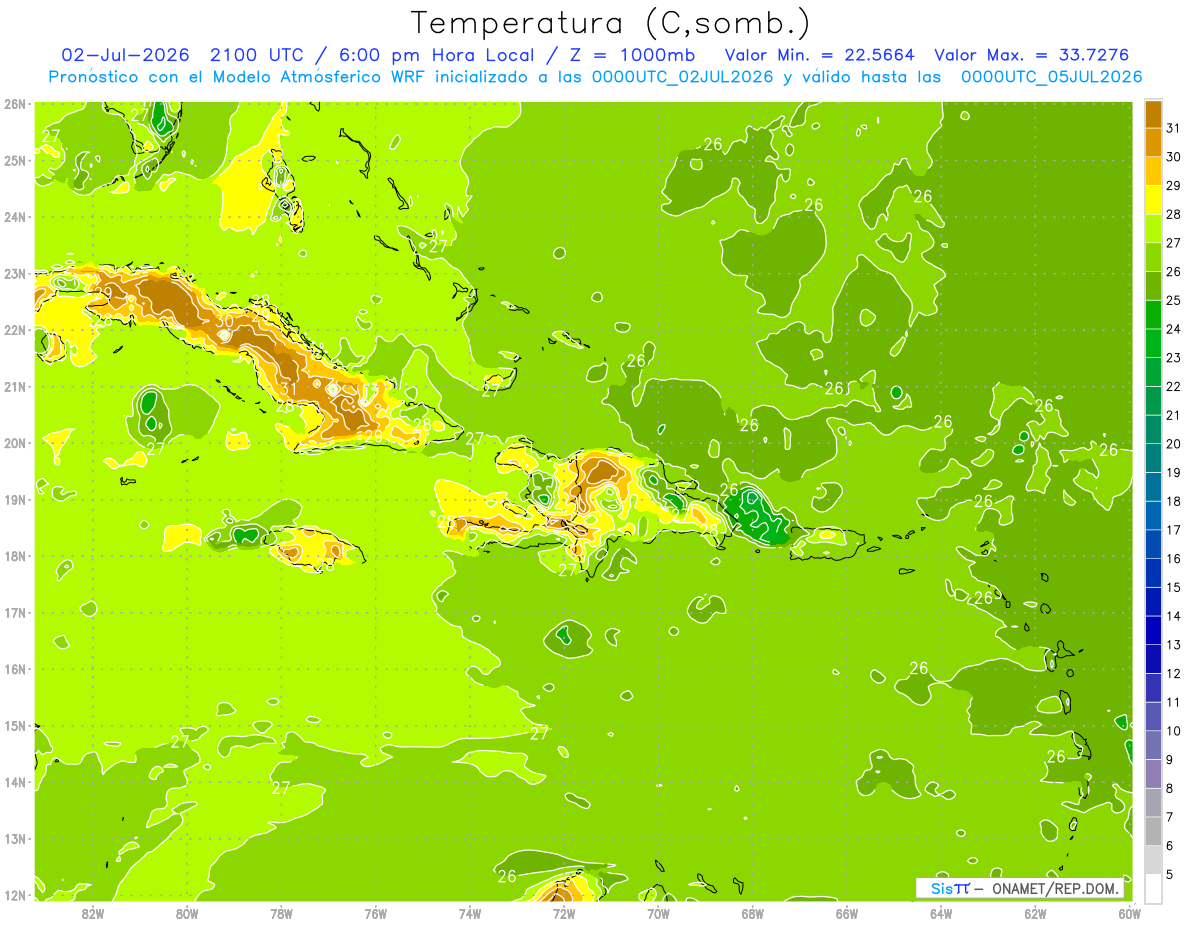Screen dimensions: 1200x927
Task: Click the "0000UTC_02JUL2026" initialization time
Action: pyautogui.click(x=683, y=77)
